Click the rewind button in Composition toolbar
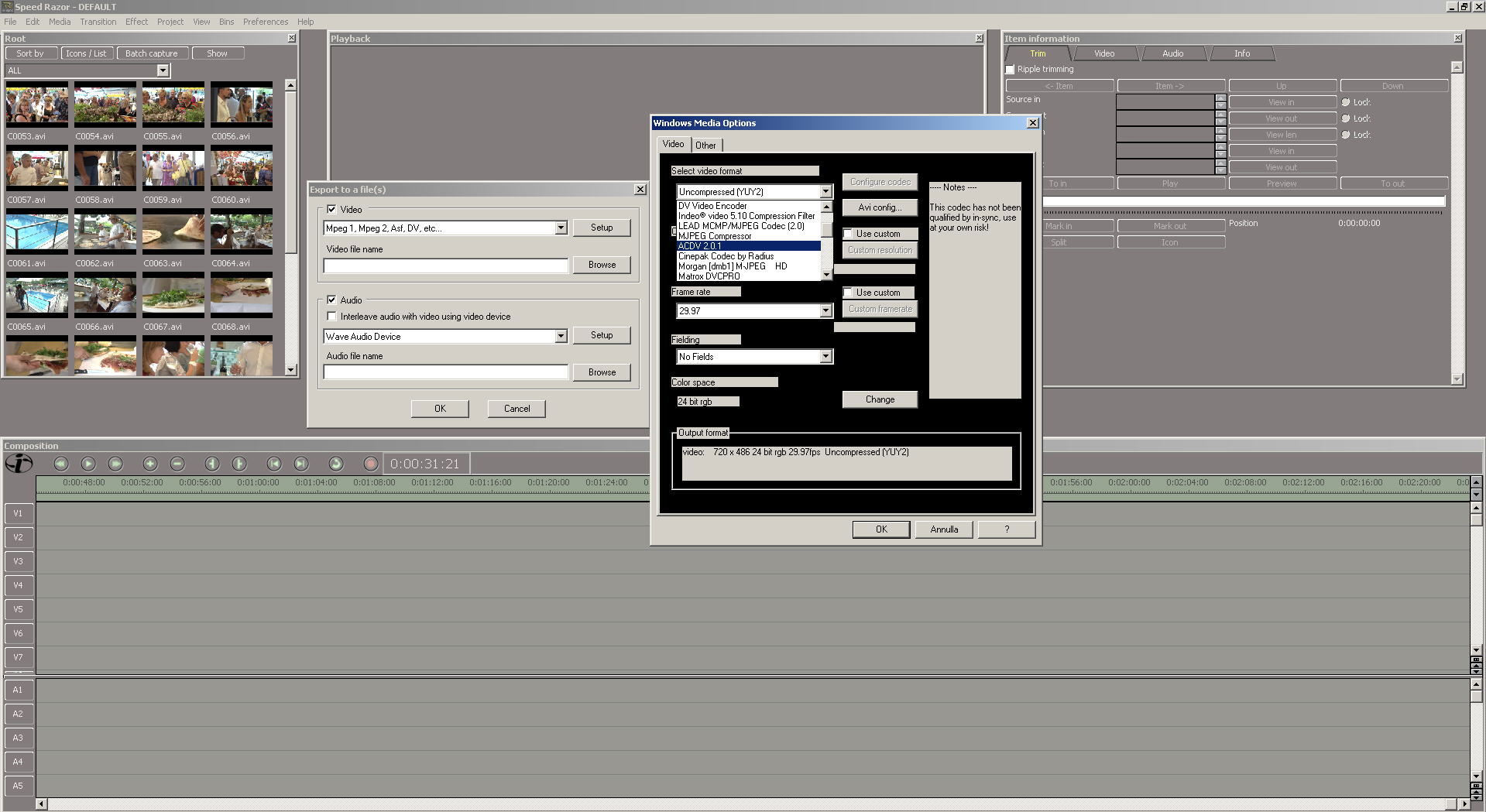Screen dimensions: 1486x812 61,464
